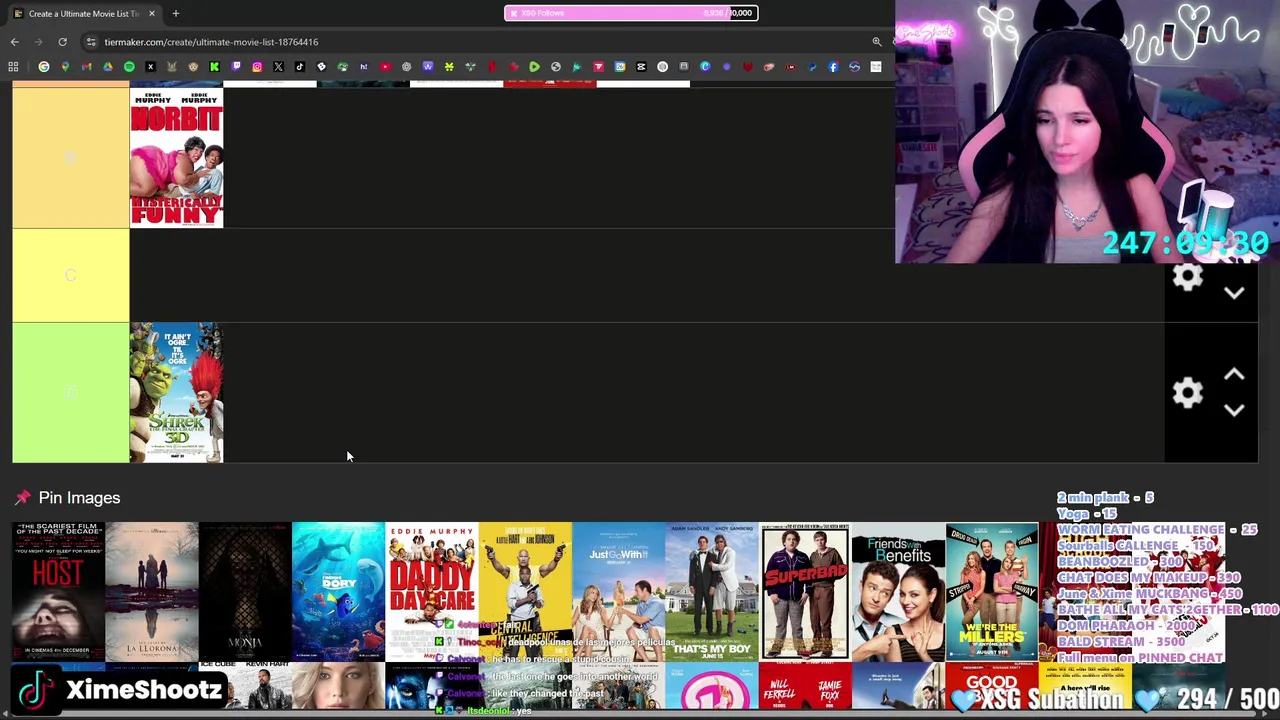Move the yellow C tier row down

[1234, 293]
